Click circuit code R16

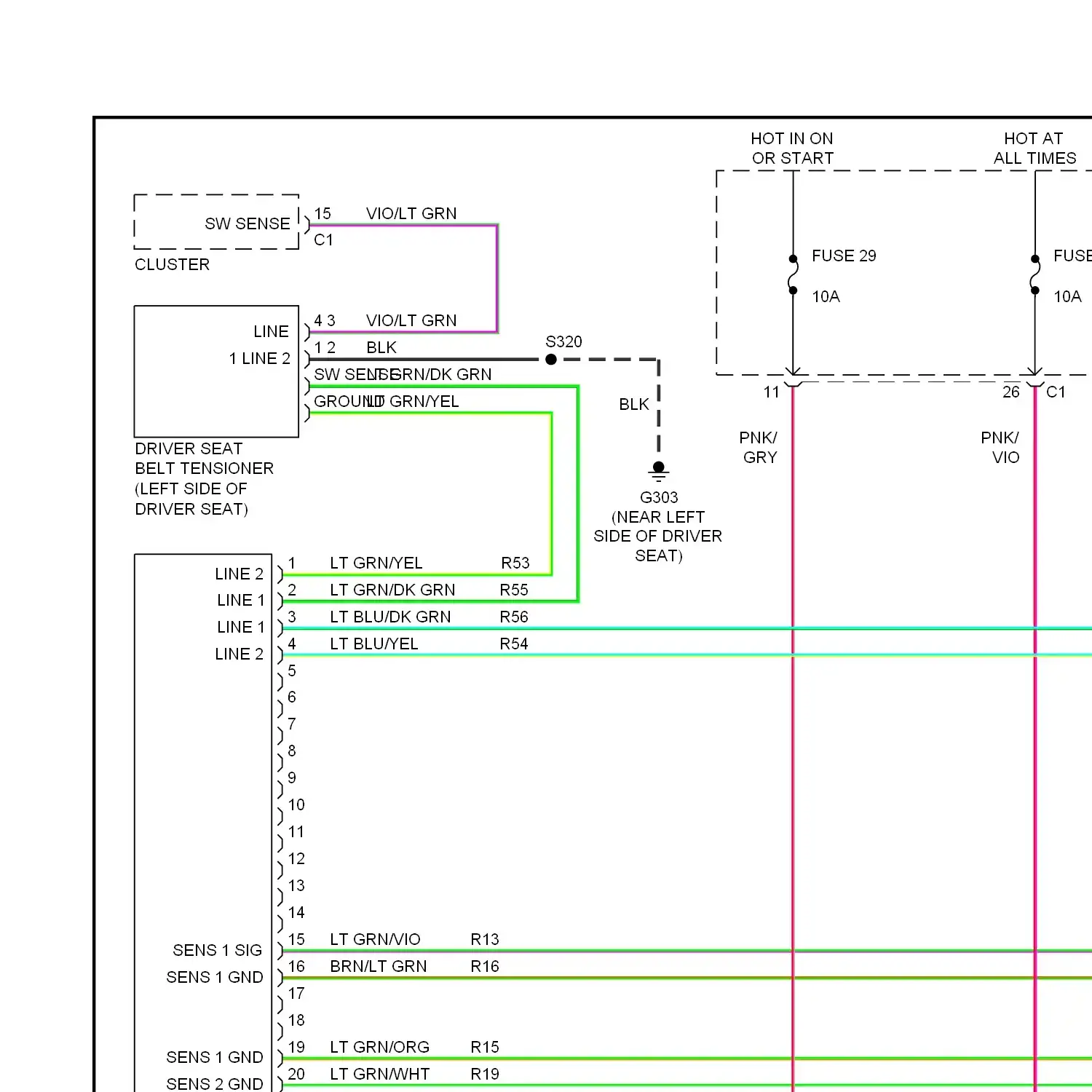point(485,966)
